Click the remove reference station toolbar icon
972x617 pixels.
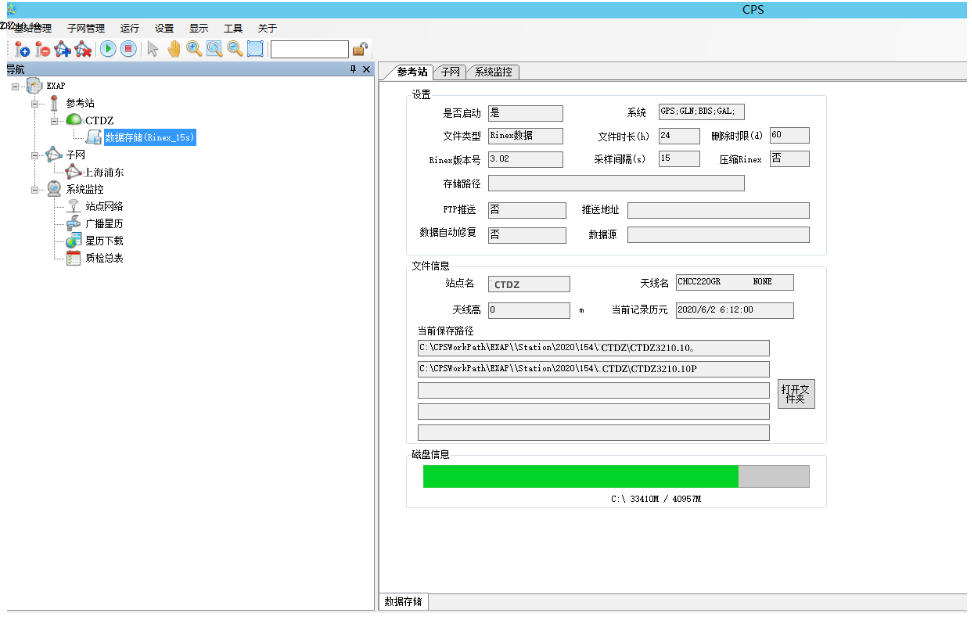pyautogui.click(x=42, y=49)
